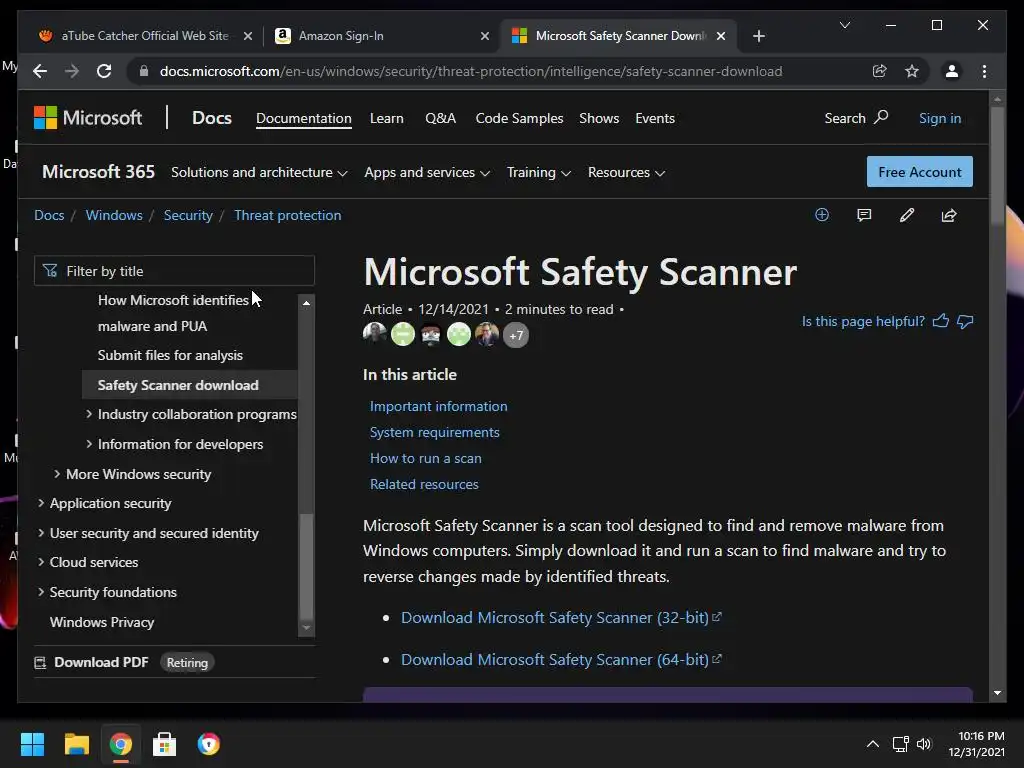Expand More Windows security node
The image size is (1024, 768).
[x=57, y=474]
